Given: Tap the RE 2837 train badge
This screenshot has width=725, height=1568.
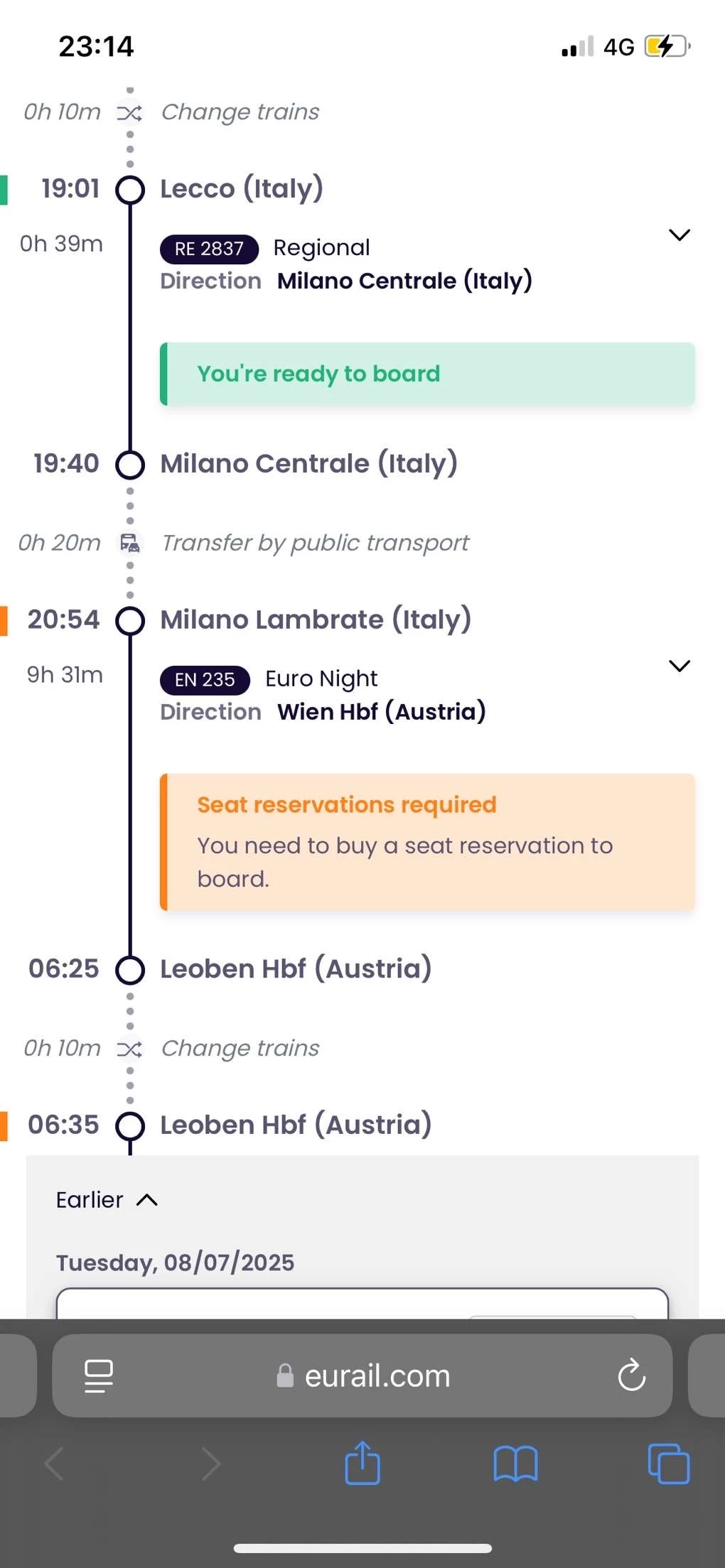Looking at the screenshot, I should (x=209, y=249).
